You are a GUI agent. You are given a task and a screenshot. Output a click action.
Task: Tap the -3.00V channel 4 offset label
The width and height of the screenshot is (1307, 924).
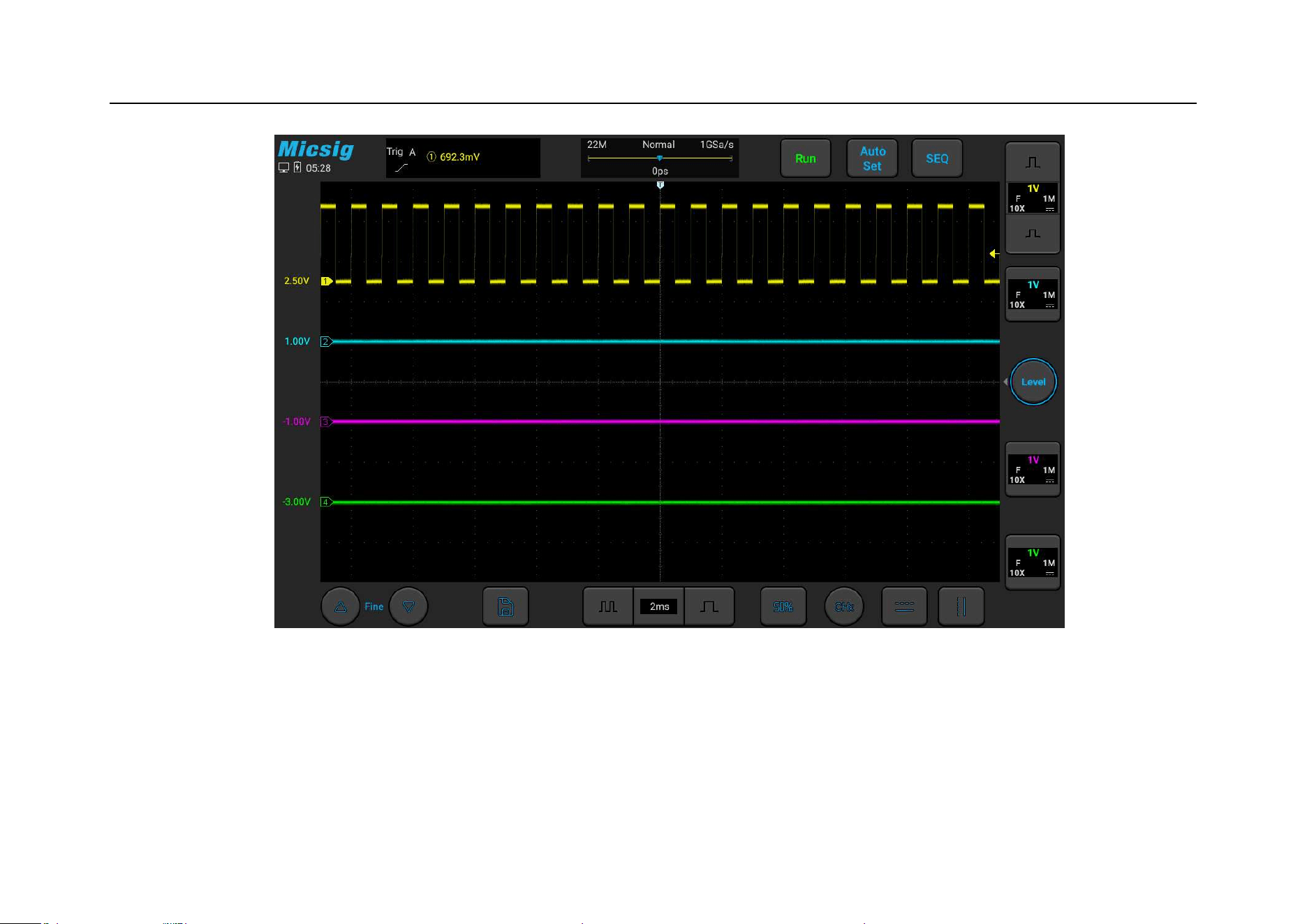(296, 502)
